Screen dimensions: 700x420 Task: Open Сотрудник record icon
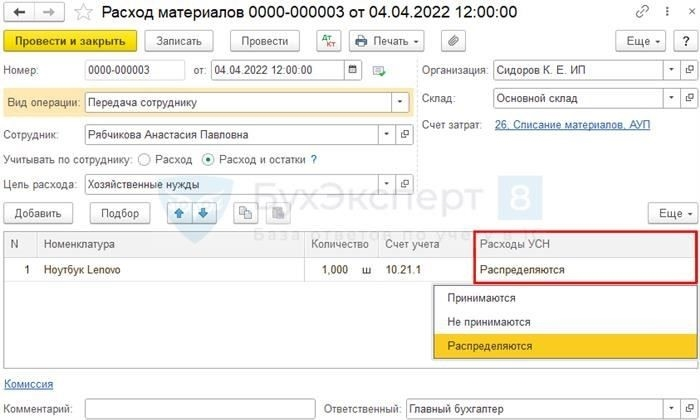(x=404, y=134)
